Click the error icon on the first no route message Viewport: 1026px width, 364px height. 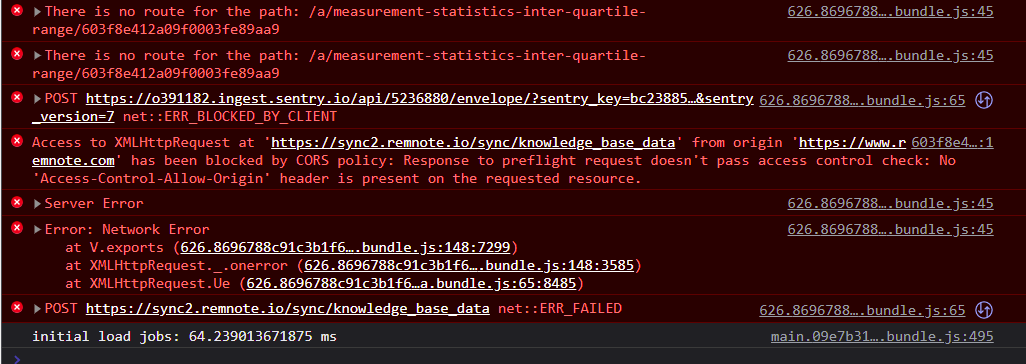click(x=17, y=11)
